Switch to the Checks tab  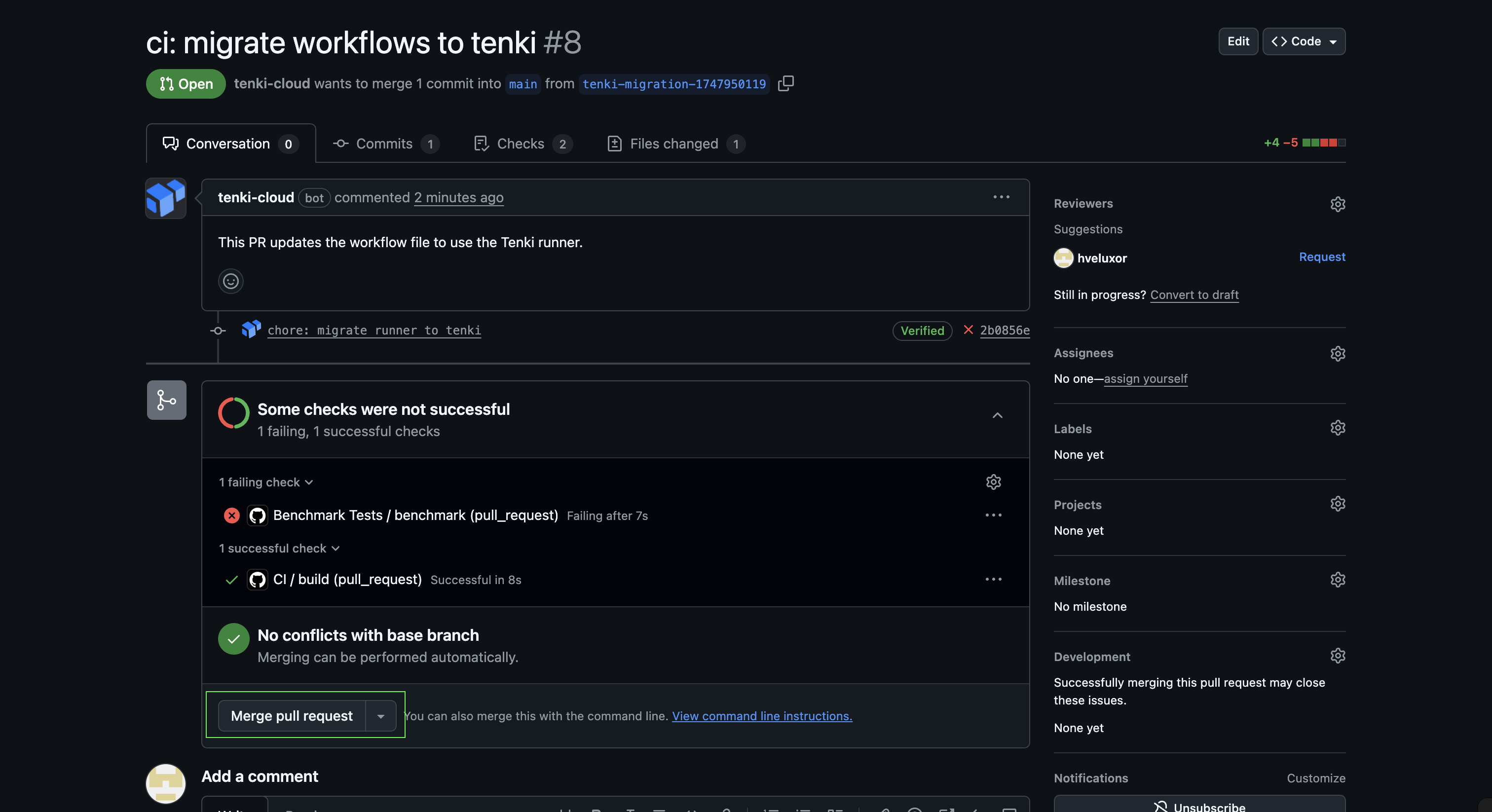tap(523, 144)
